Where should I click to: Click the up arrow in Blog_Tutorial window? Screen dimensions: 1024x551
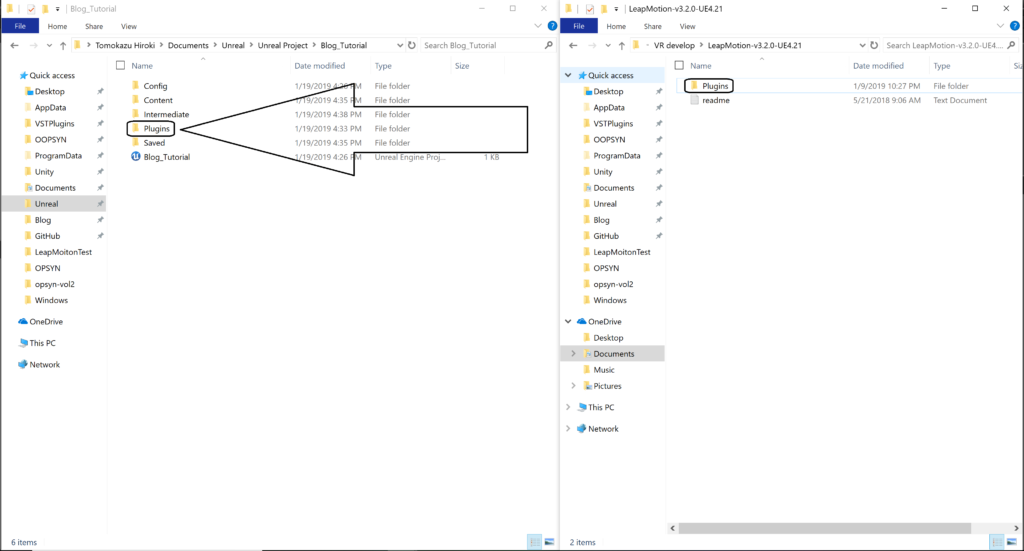(x=63, y=46)
